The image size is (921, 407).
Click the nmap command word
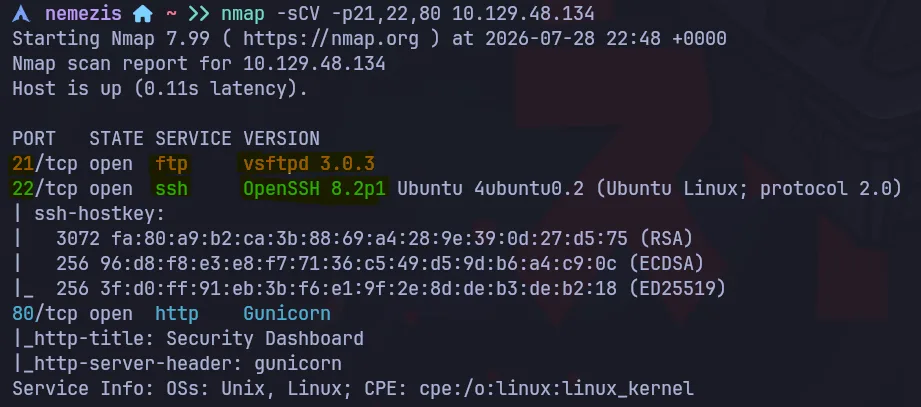point(243,13)
